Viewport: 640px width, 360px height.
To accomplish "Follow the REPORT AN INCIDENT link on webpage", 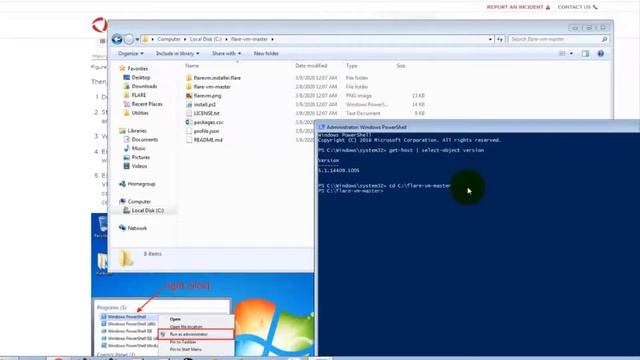I will click(x=515, y=7).
